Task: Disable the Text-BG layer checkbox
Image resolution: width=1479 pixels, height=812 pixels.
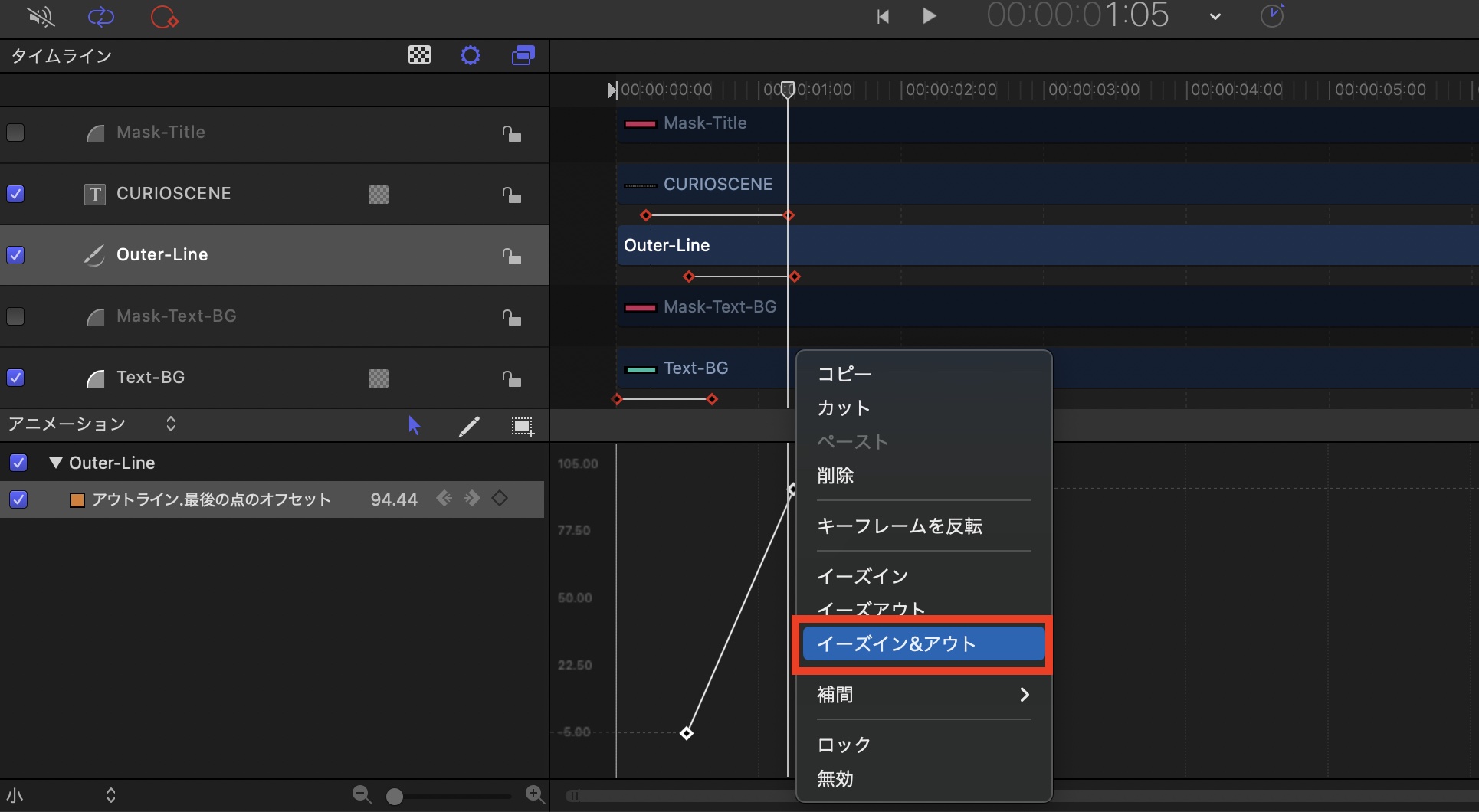Action: tap(15, 378)
